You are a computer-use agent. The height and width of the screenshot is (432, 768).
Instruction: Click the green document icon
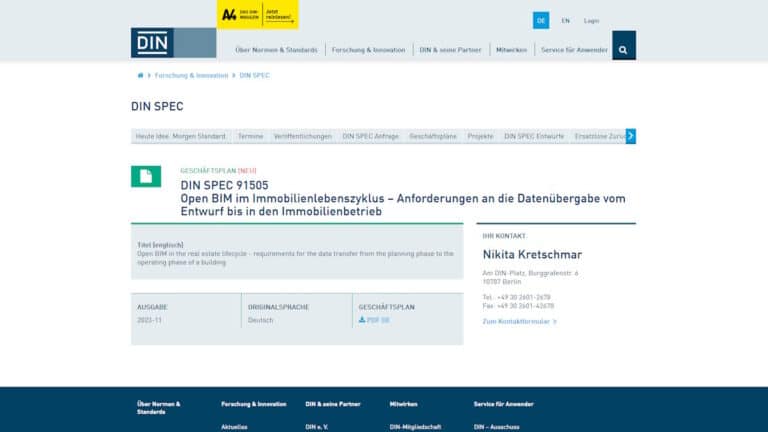(x=146, y=176)
